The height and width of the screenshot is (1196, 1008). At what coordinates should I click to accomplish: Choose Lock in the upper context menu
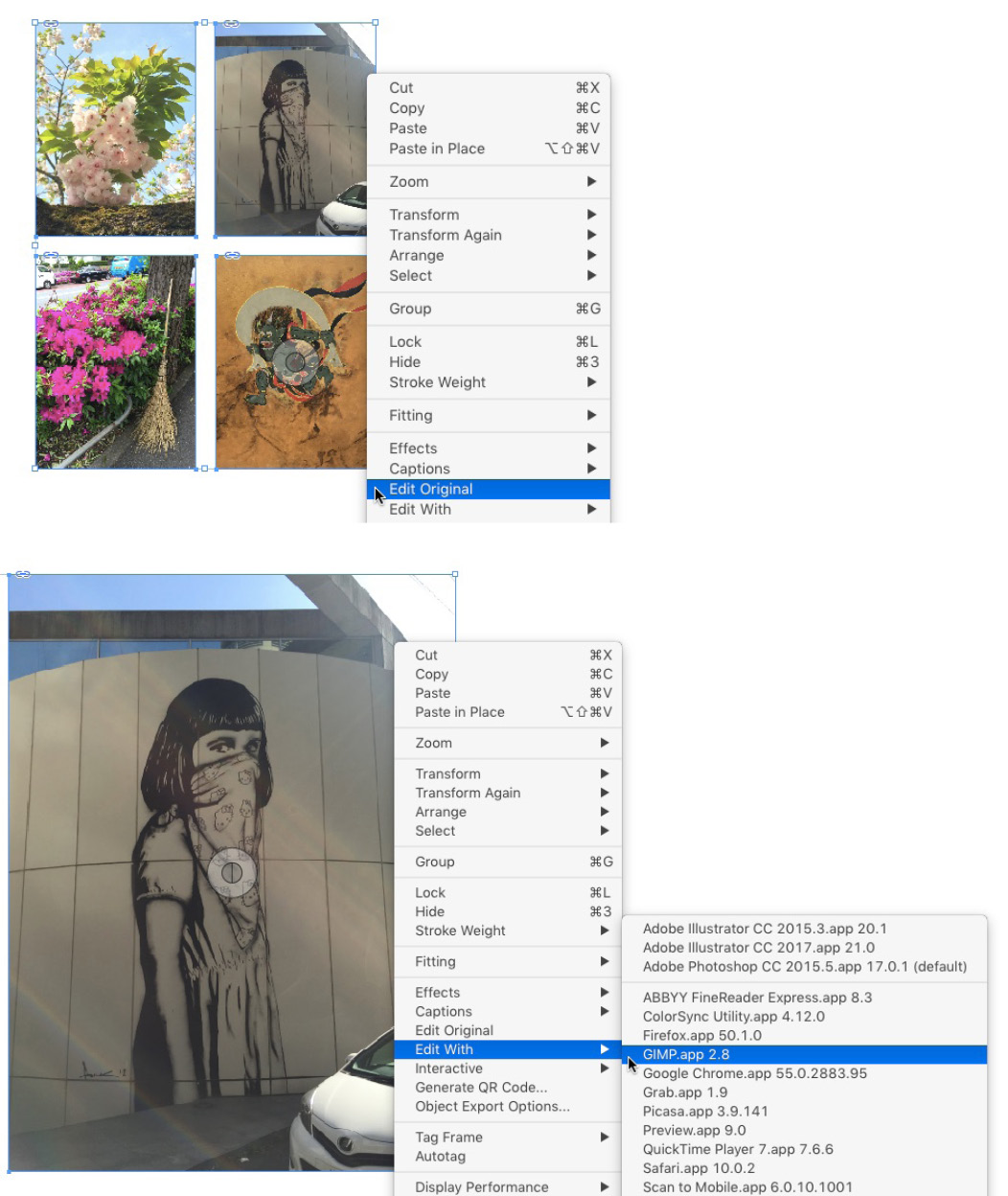point(489,341)
